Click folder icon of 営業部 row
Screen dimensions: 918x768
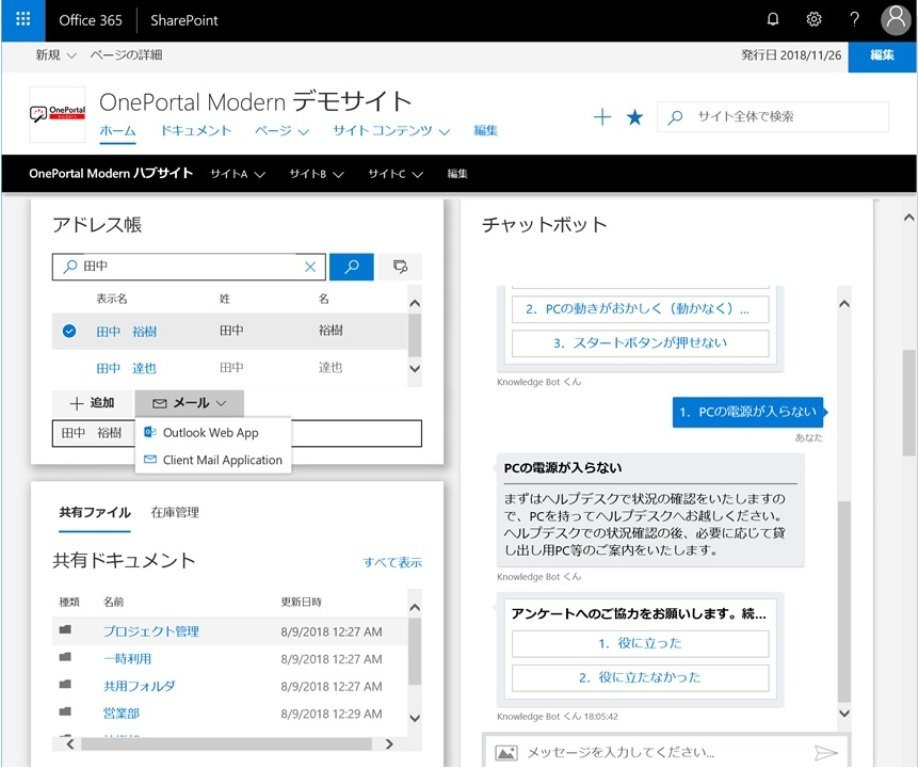pyautogui.click(x=65, y=712)
